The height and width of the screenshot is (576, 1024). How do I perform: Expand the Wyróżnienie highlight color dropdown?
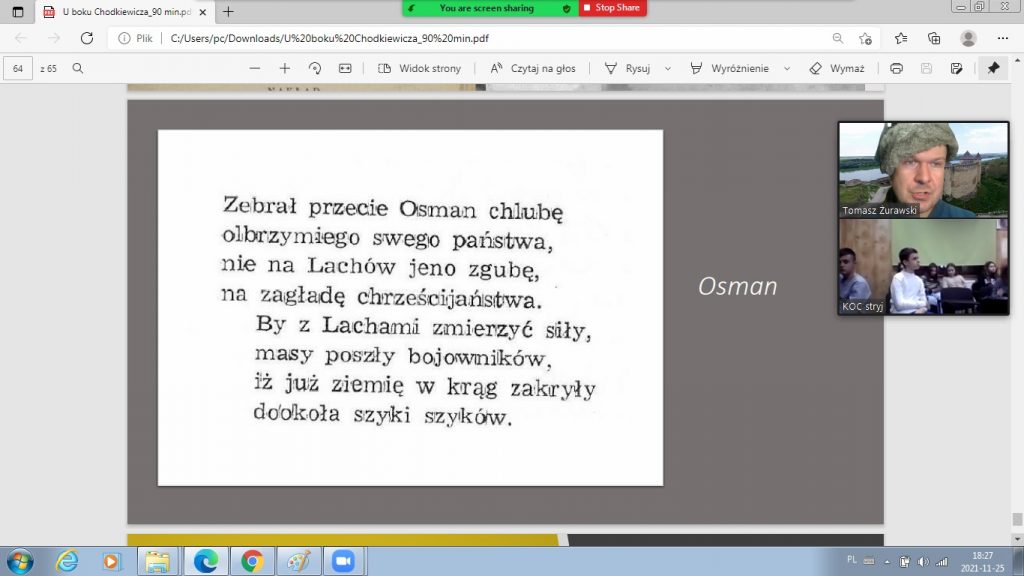point(787,69)
